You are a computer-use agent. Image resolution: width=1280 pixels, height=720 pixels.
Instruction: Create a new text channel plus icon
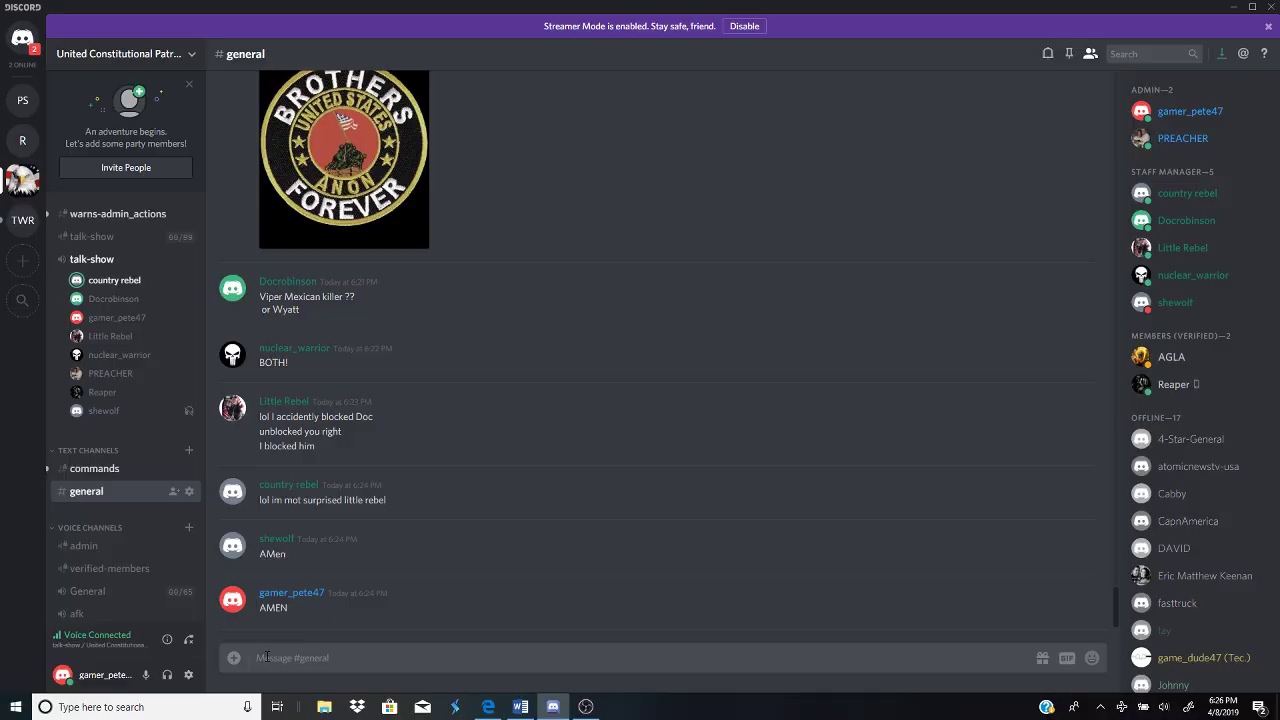(189, 450)
